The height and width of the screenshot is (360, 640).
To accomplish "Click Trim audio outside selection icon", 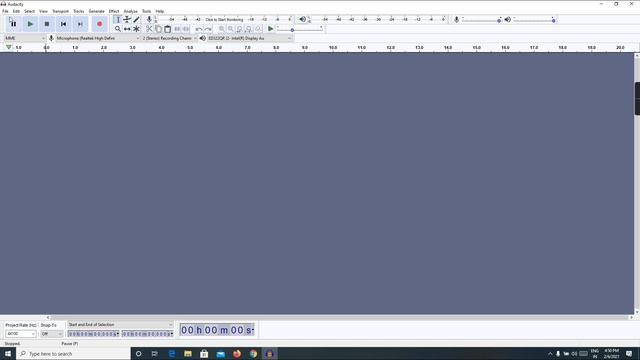I will (x=177, y=29).
